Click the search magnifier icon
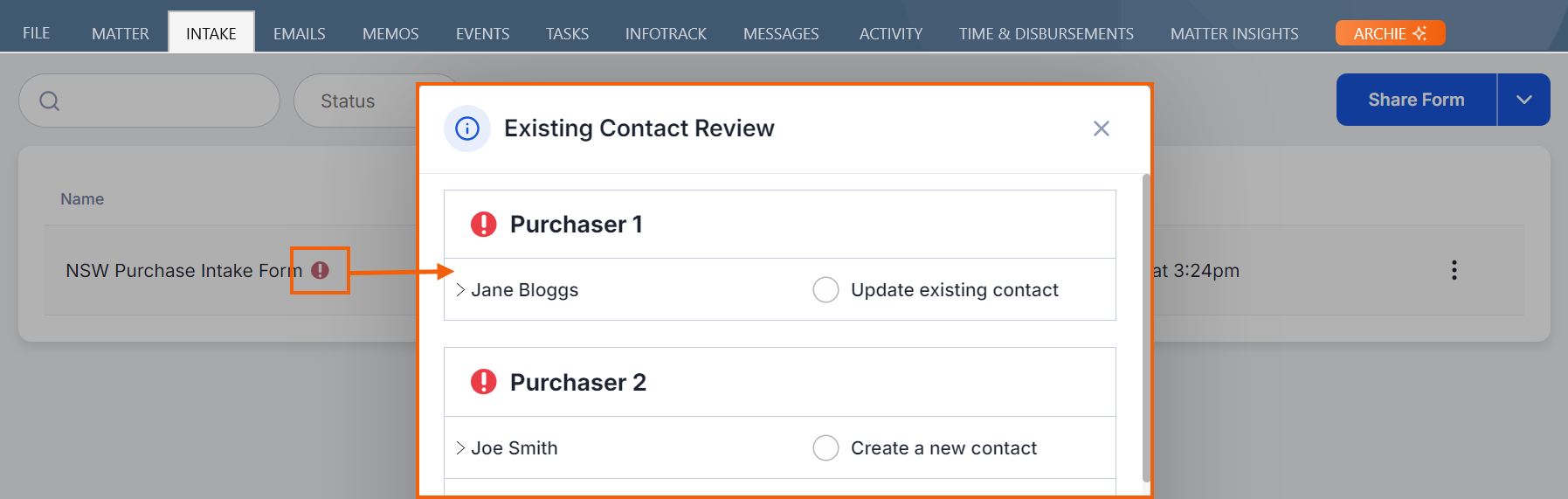 tap(50, 100)
